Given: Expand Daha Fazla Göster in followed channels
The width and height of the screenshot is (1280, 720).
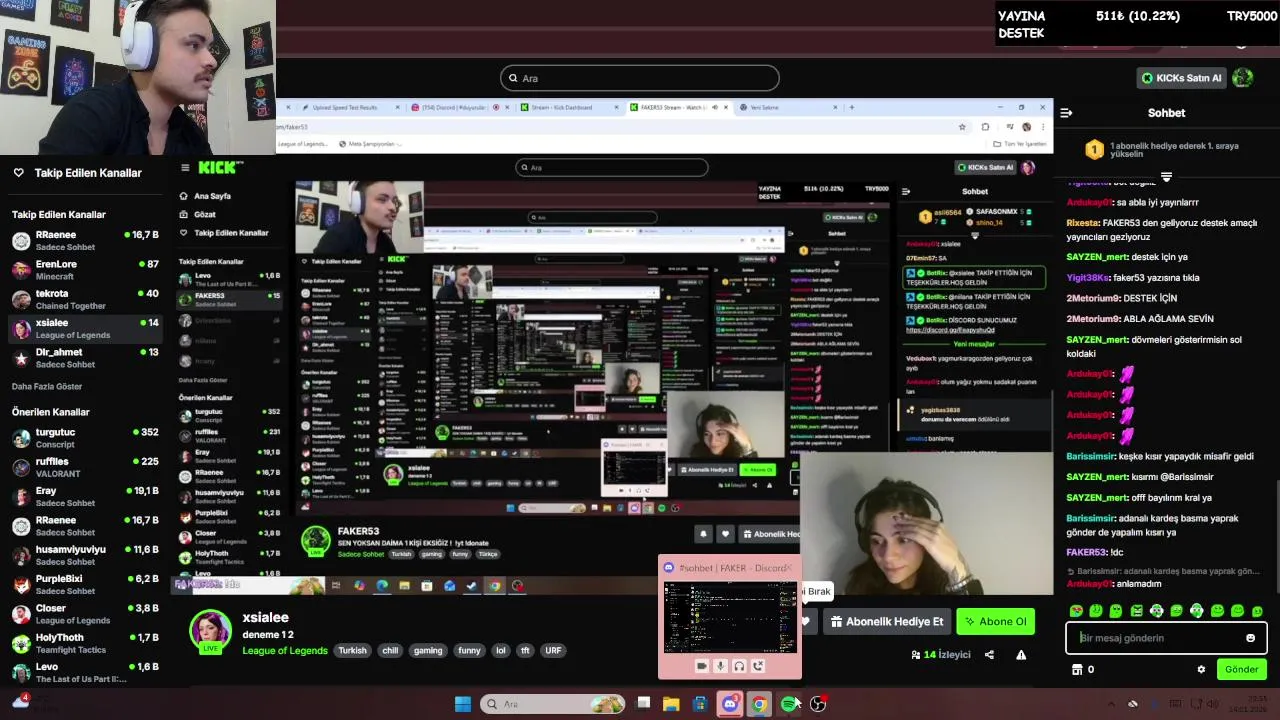Looking at the screenshot, I should (47, 386).
